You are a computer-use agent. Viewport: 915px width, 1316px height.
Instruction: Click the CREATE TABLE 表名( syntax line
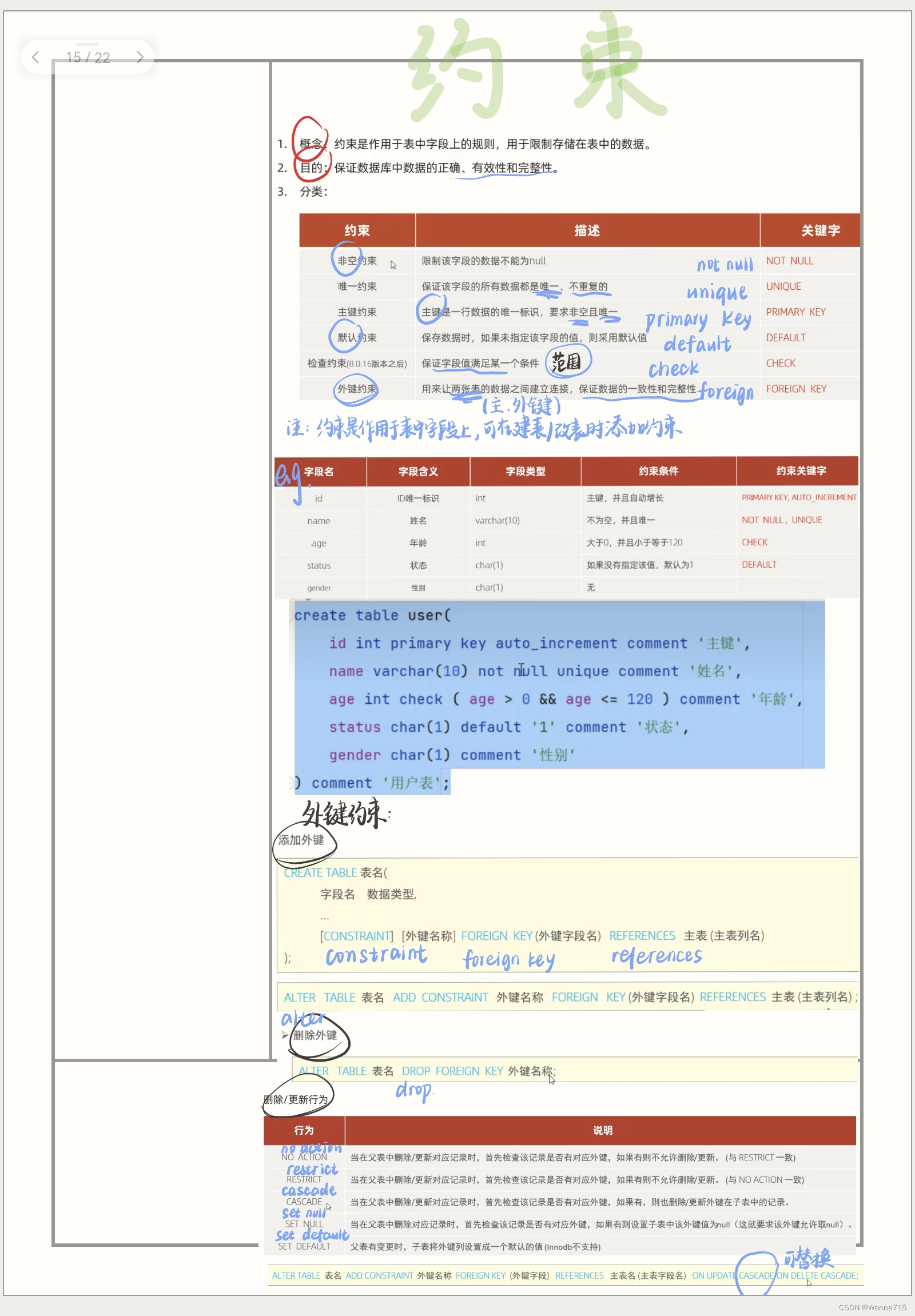tap(335, 872)
